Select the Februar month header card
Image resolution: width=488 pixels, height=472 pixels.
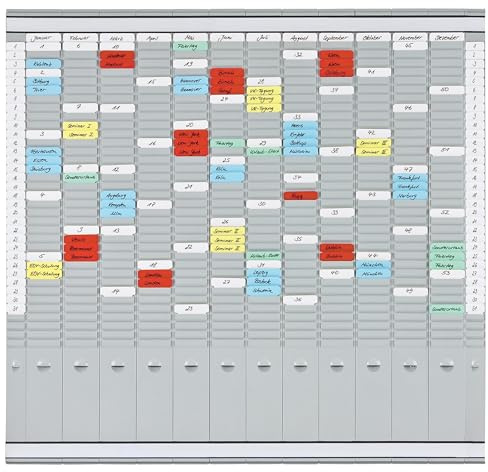[x=80, y=38]
